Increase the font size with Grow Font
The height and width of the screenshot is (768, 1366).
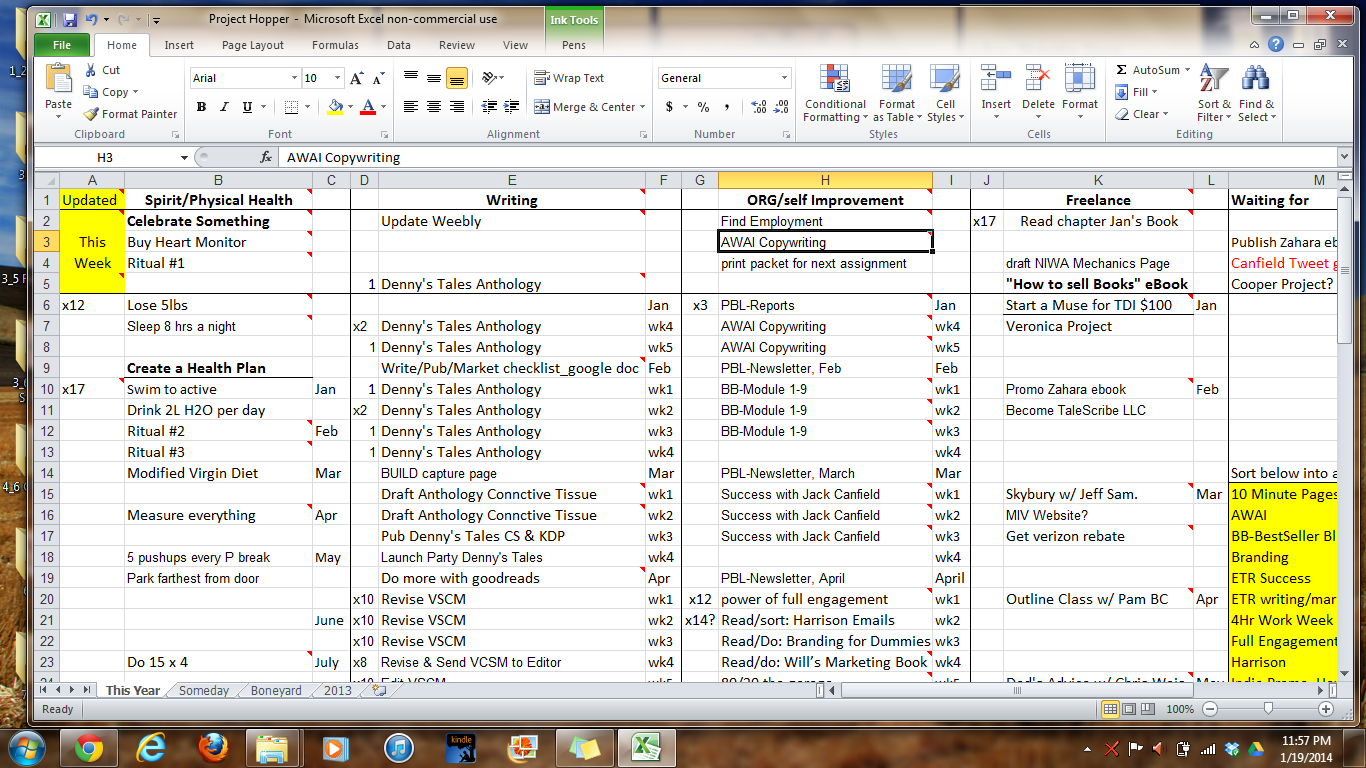(357, 78)
